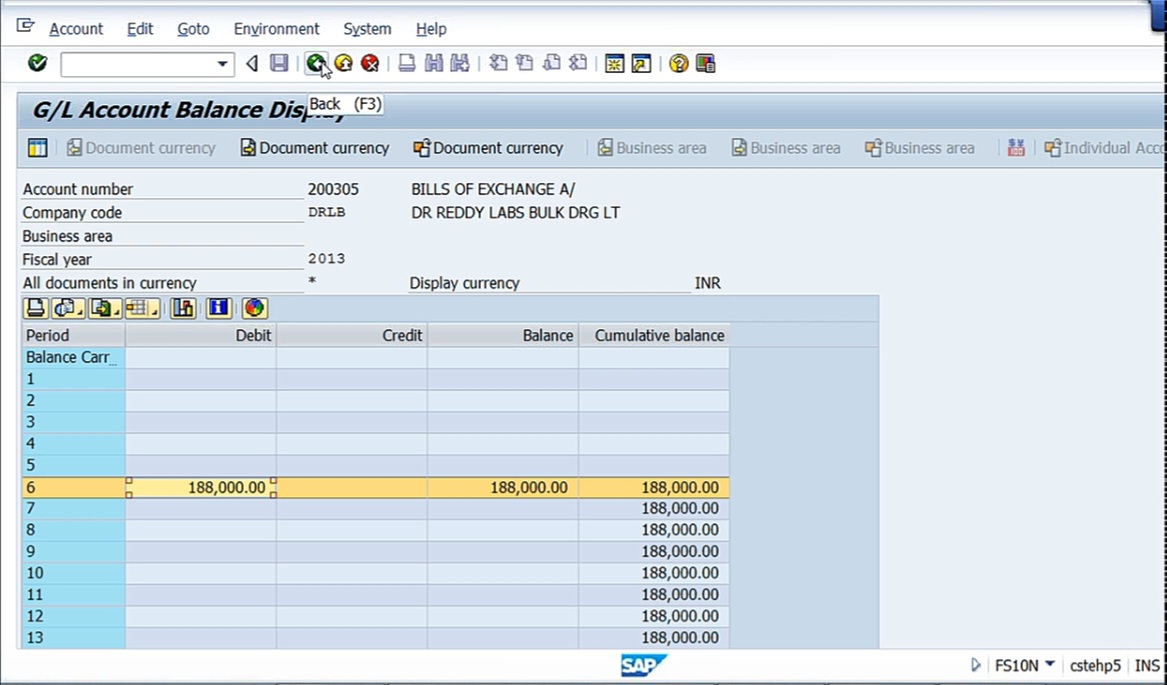Go to First Page icon
The width and height of the screenshot is (1167, 685).
(x=498, y=63)
